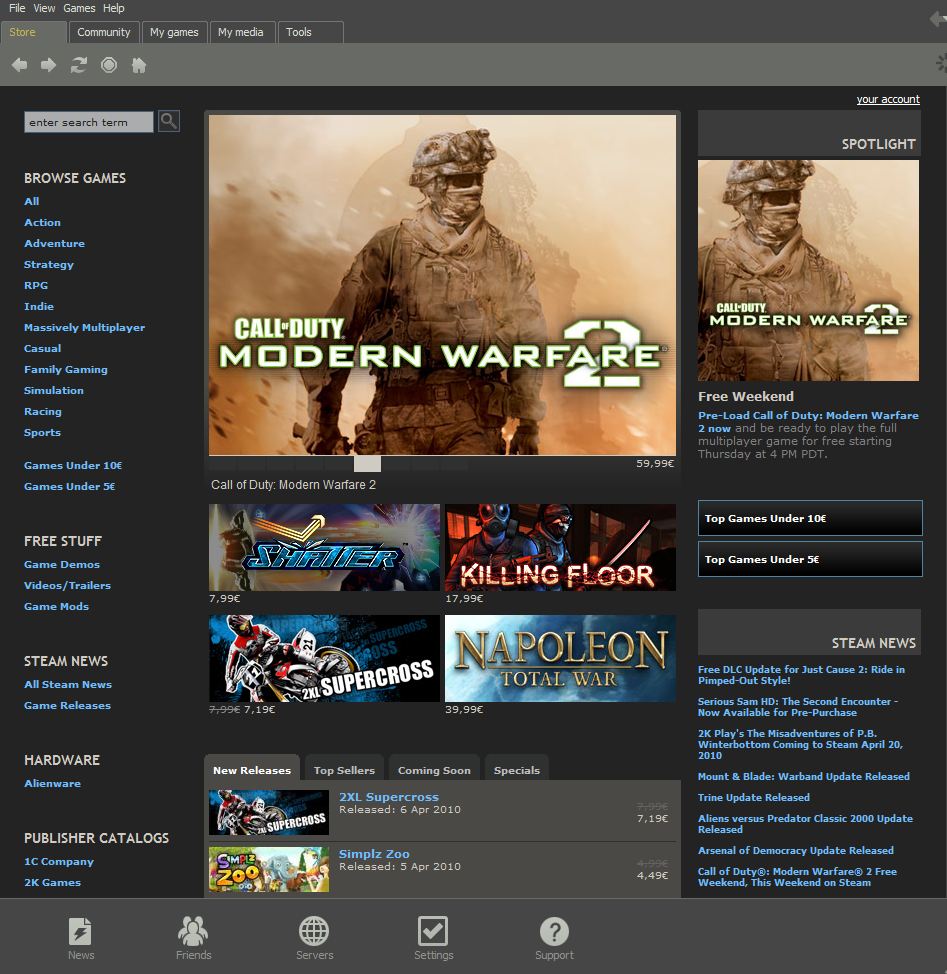
Task: Click the search magnifier button
Action: [169, 121]
